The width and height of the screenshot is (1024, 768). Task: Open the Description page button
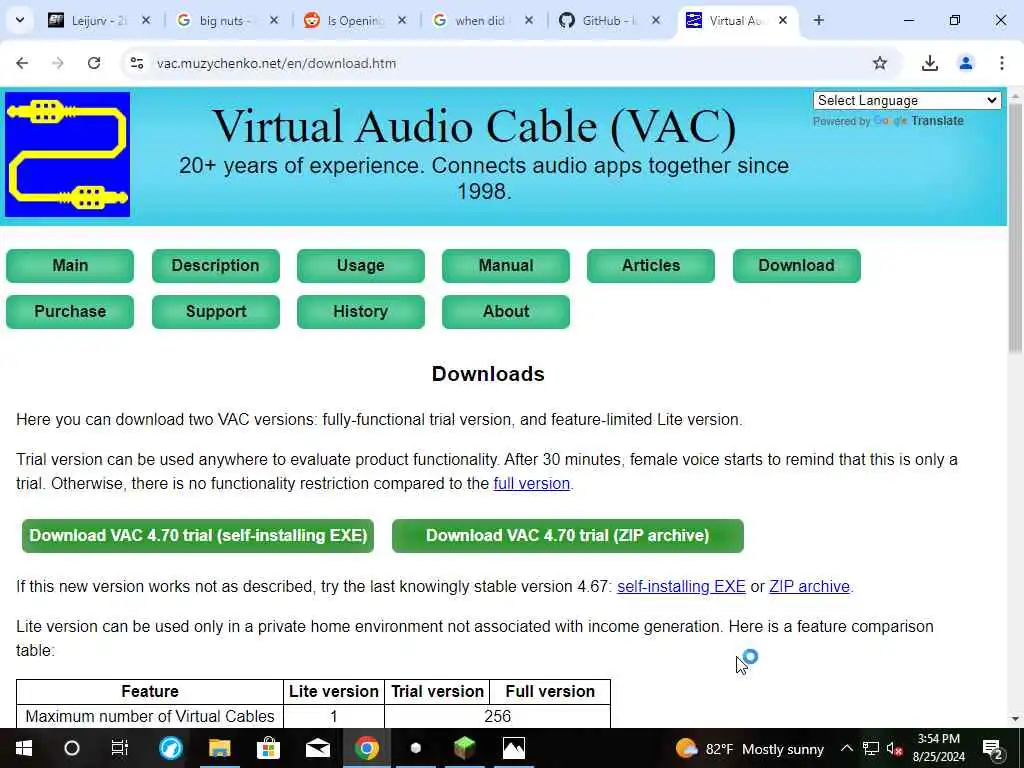click(x=216, y=266)
